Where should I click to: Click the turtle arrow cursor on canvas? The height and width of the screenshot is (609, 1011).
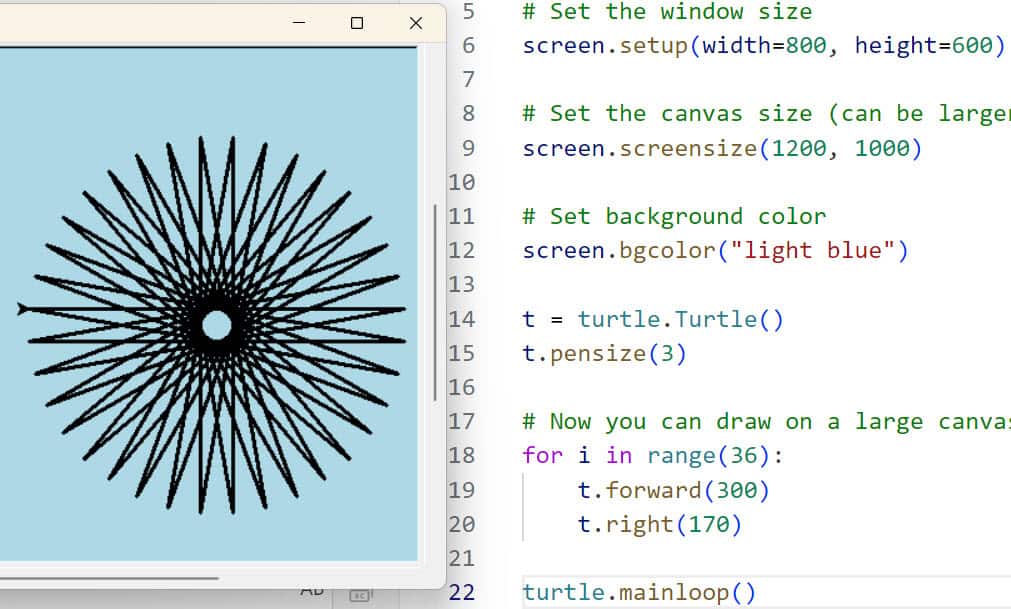click(x=23, y=309)
